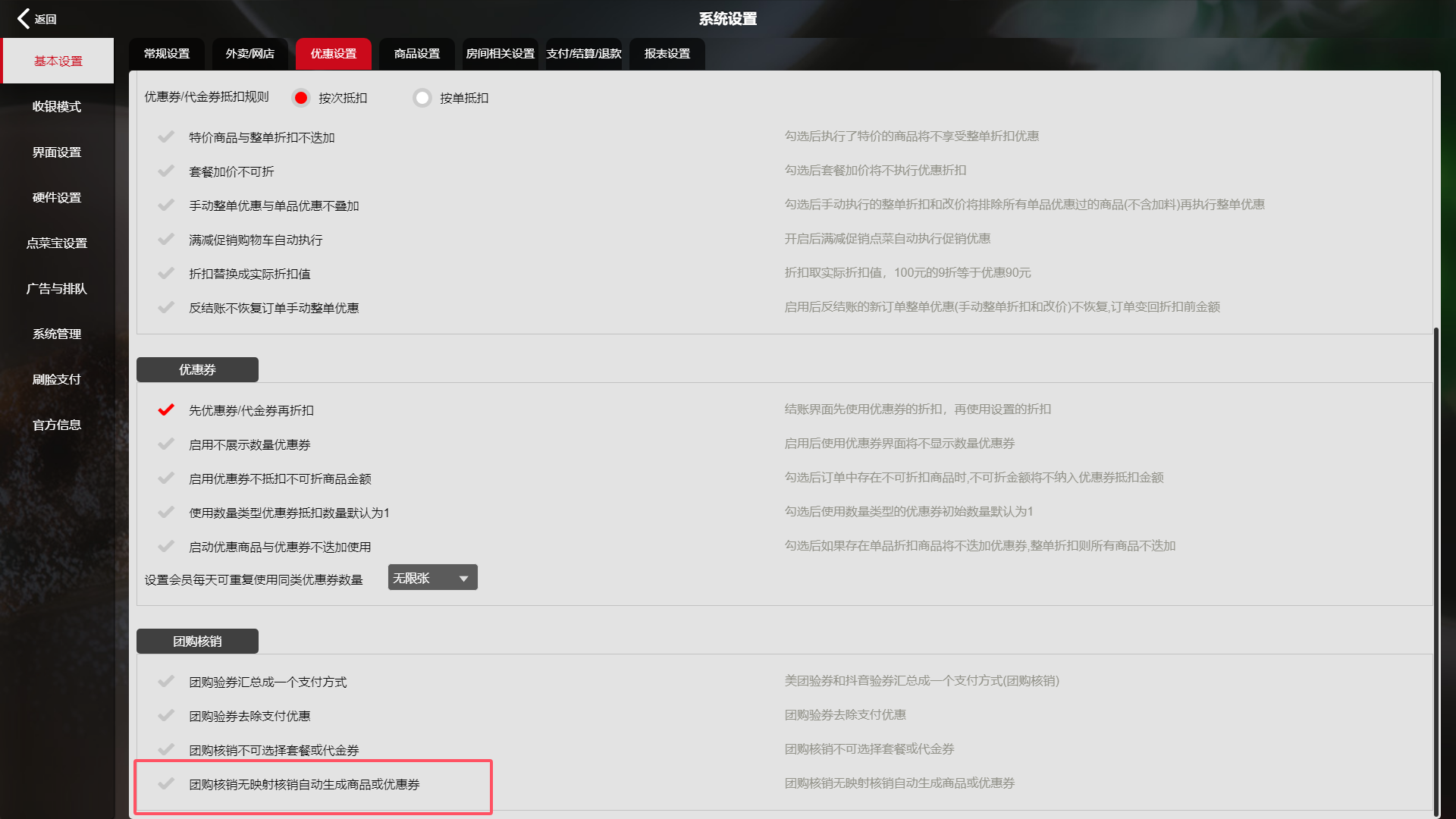This screenshot has height=819, width=1456.
Task: Click the back arrow icon
Action: pos(24,18)
